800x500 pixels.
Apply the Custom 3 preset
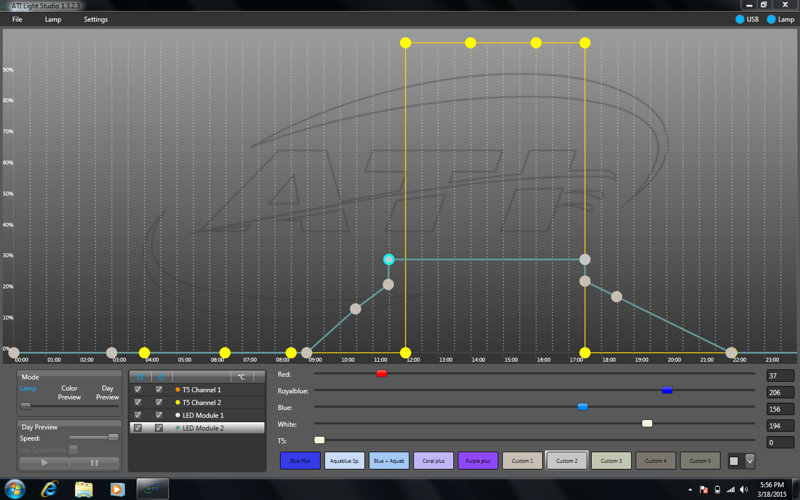[x=611, y=461]
